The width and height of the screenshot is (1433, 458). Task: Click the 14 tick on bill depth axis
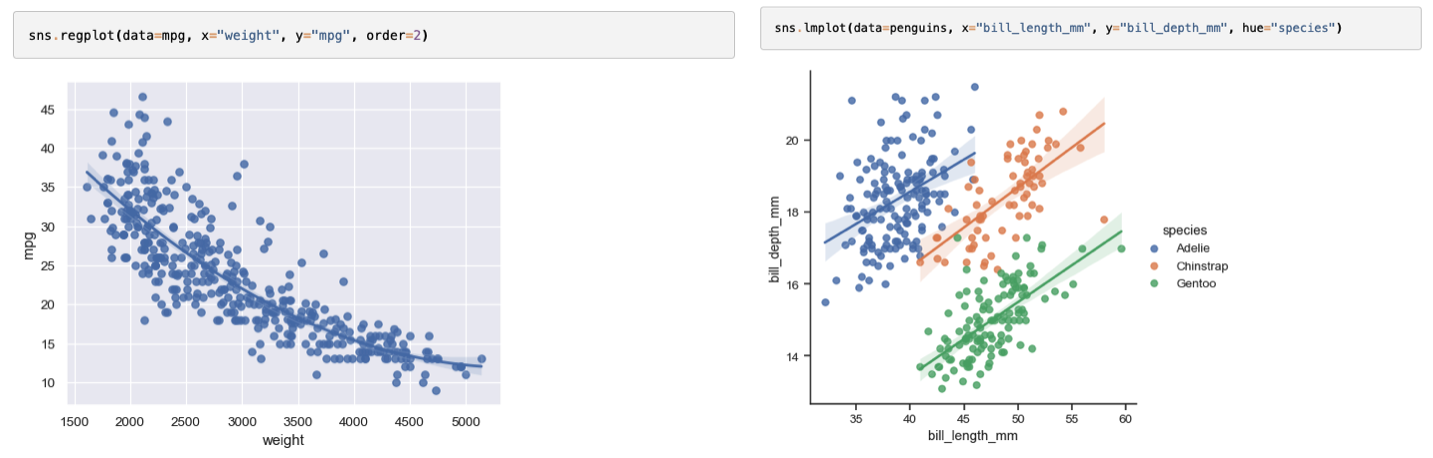point(792,356)
